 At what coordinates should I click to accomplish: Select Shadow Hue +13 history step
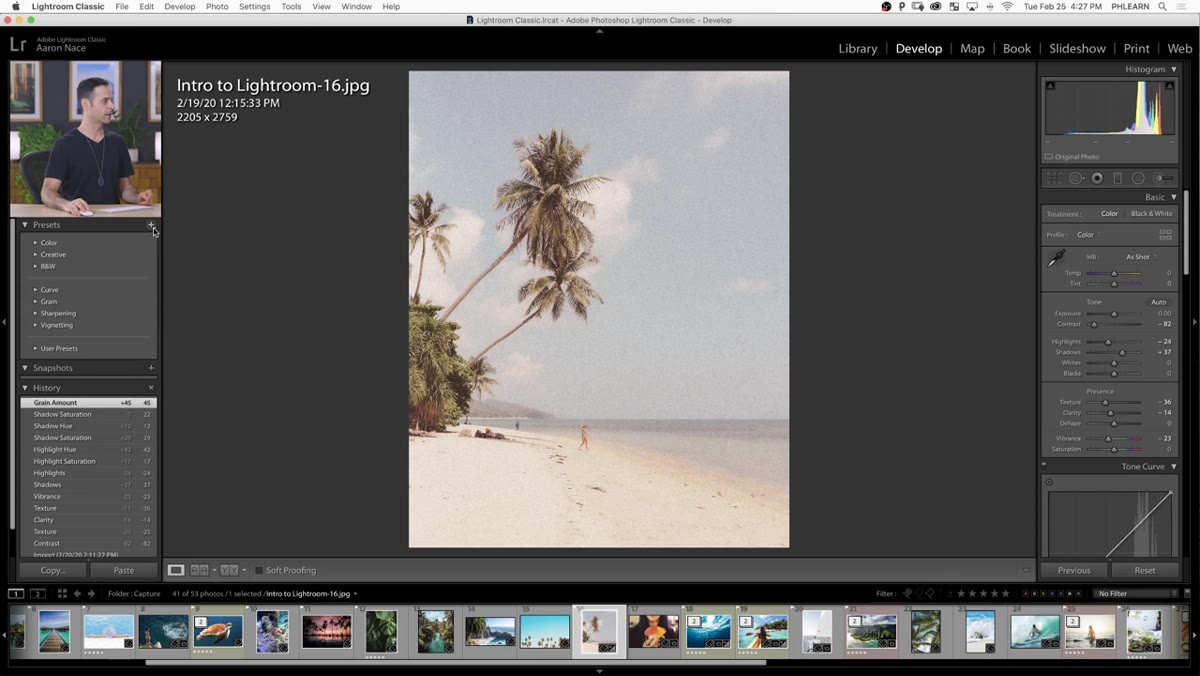(x=89, y=426)
